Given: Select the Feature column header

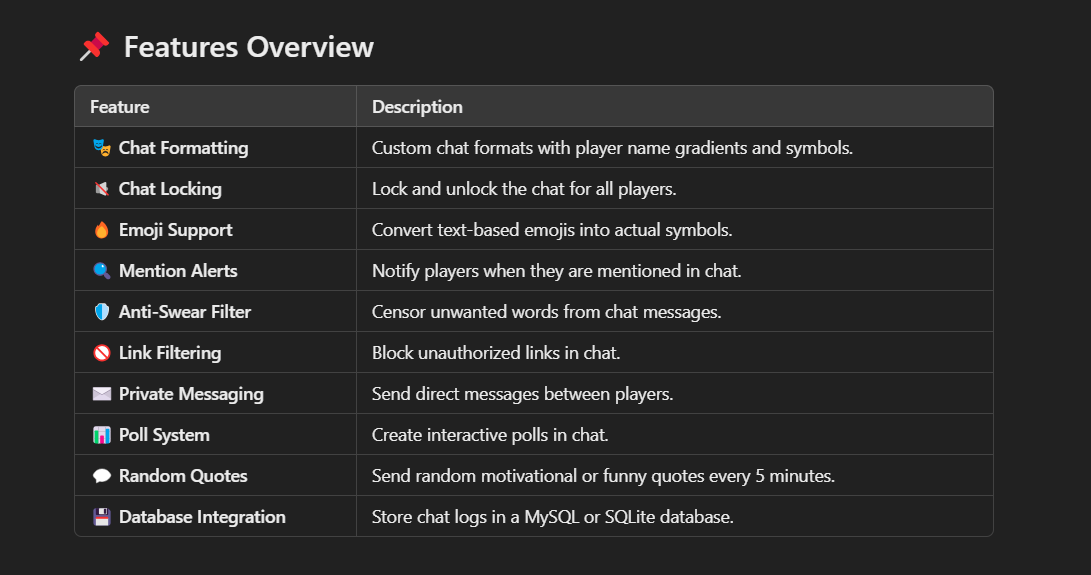Looking at the screenshot, I should [x=120, y=107].
